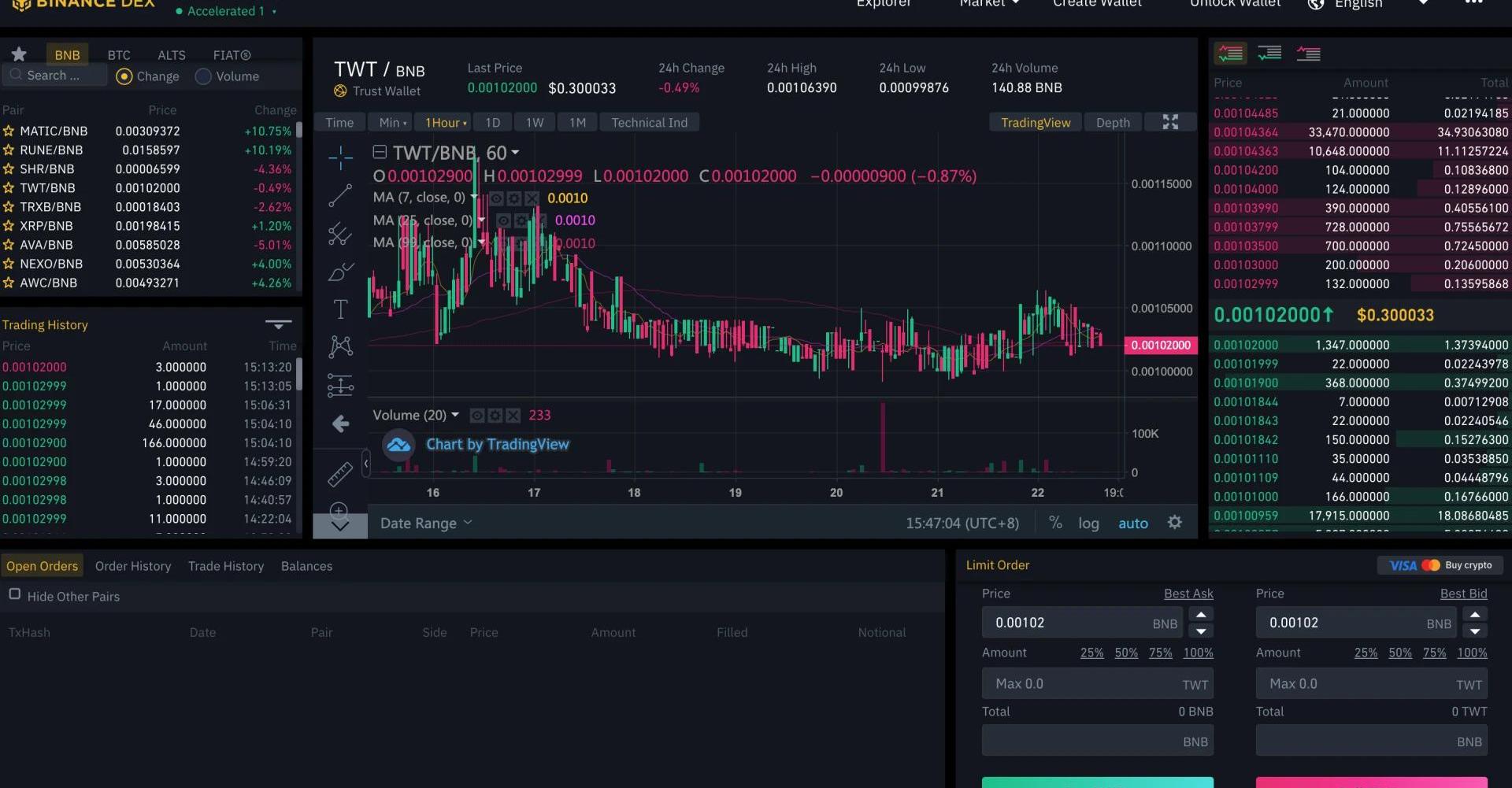Select the brush drawing tool
Screen dimensions: 1512x788
pos(340,272)
